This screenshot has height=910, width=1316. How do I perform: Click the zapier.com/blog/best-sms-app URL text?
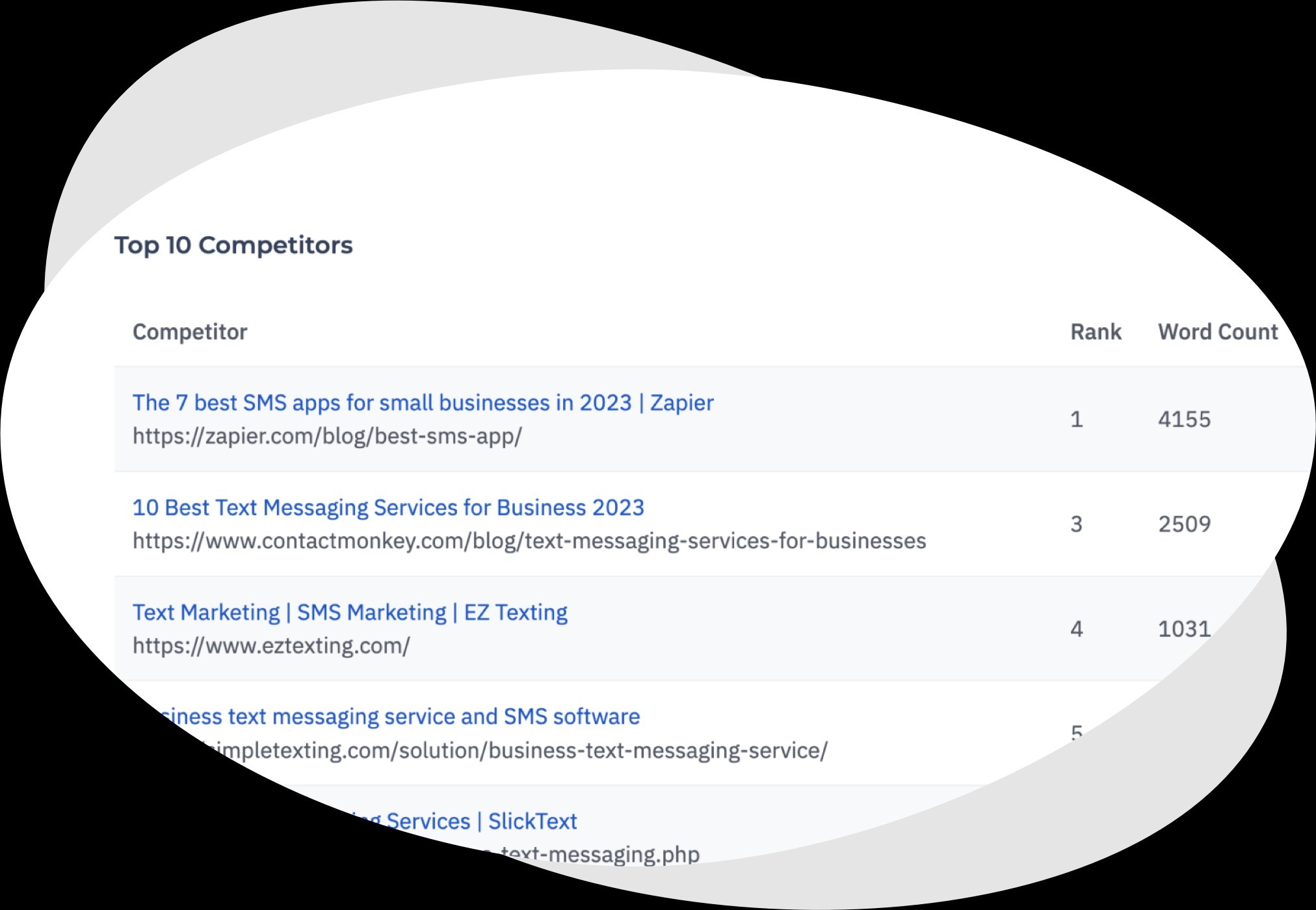coord(327,436)
